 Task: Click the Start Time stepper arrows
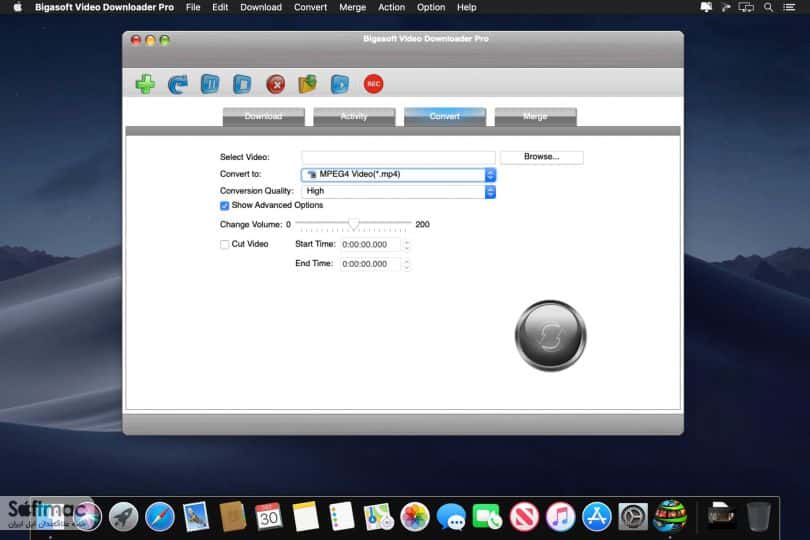point(407,244)
